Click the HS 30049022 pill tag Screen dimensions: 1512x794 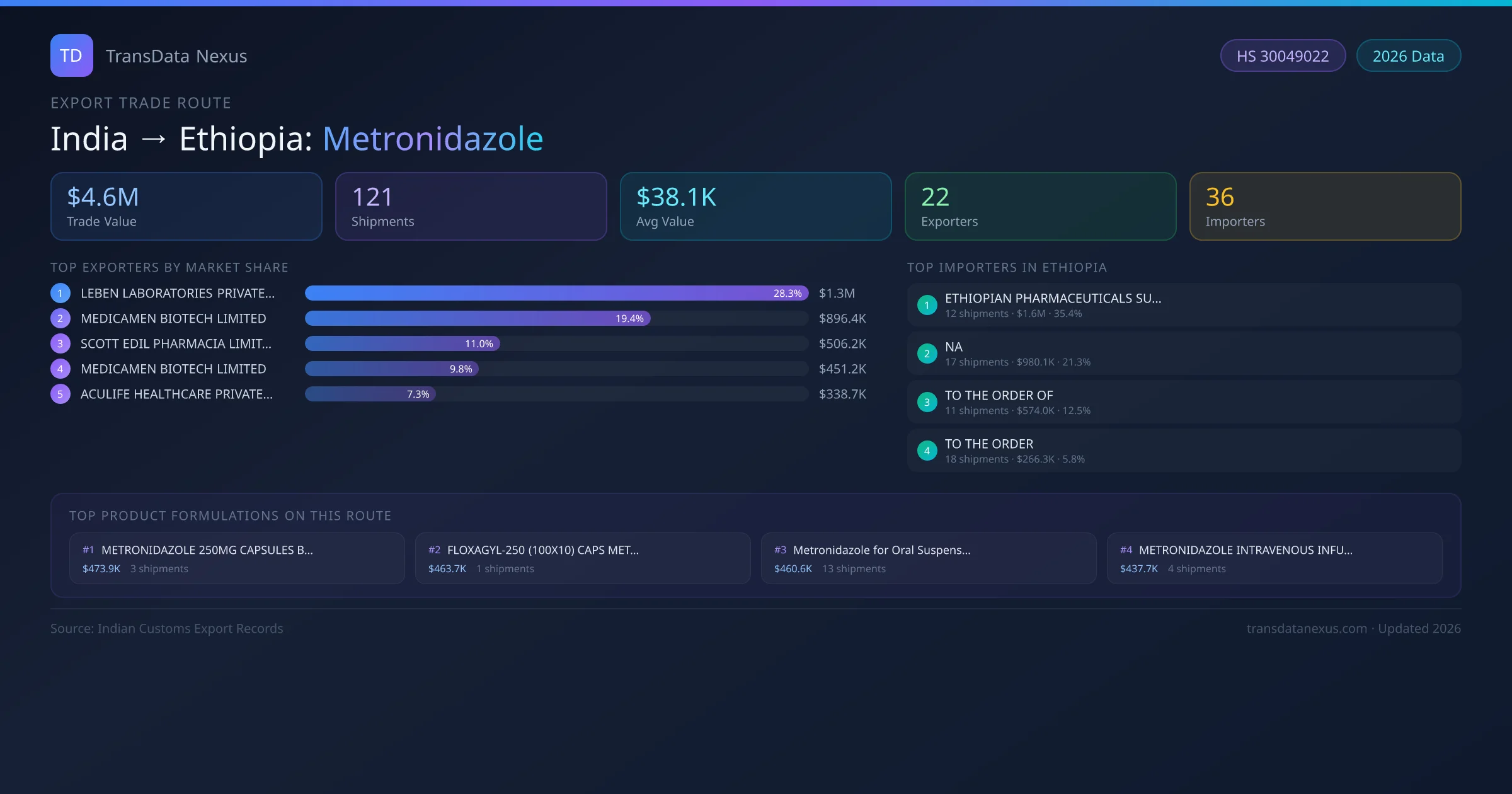[1283, 56]
